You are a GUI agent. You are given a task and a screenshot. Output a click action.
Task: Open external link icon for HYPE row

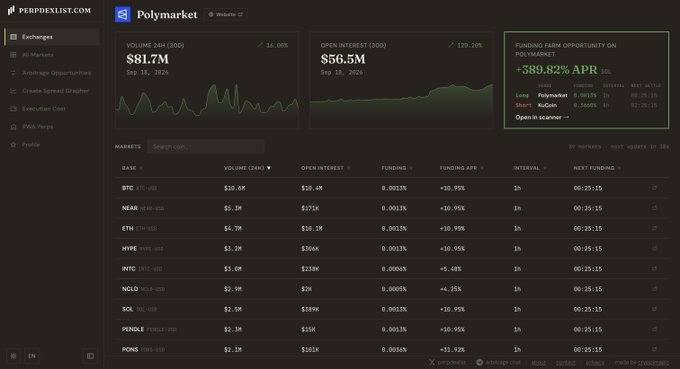[654, 248]
